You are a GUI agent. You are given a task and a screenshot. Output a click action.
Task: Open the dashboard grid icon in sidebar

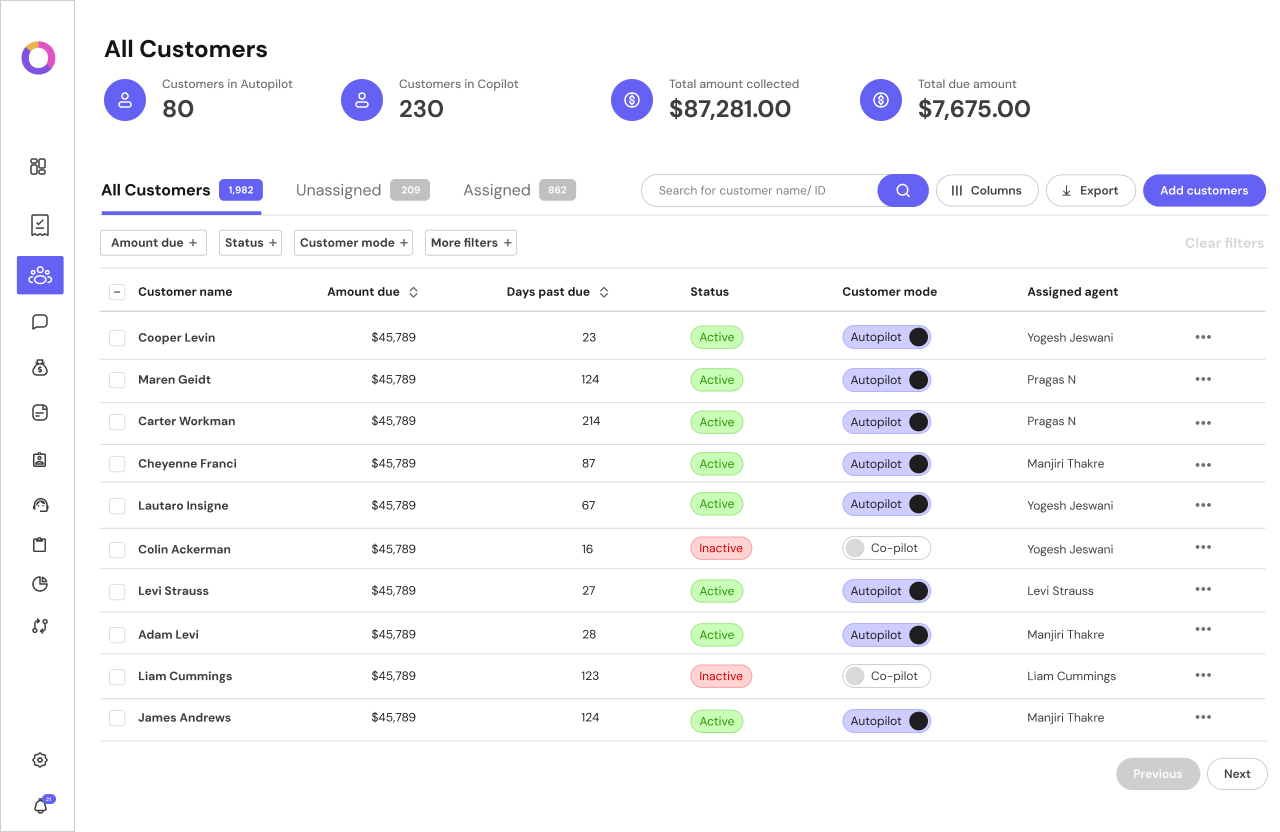38,167
